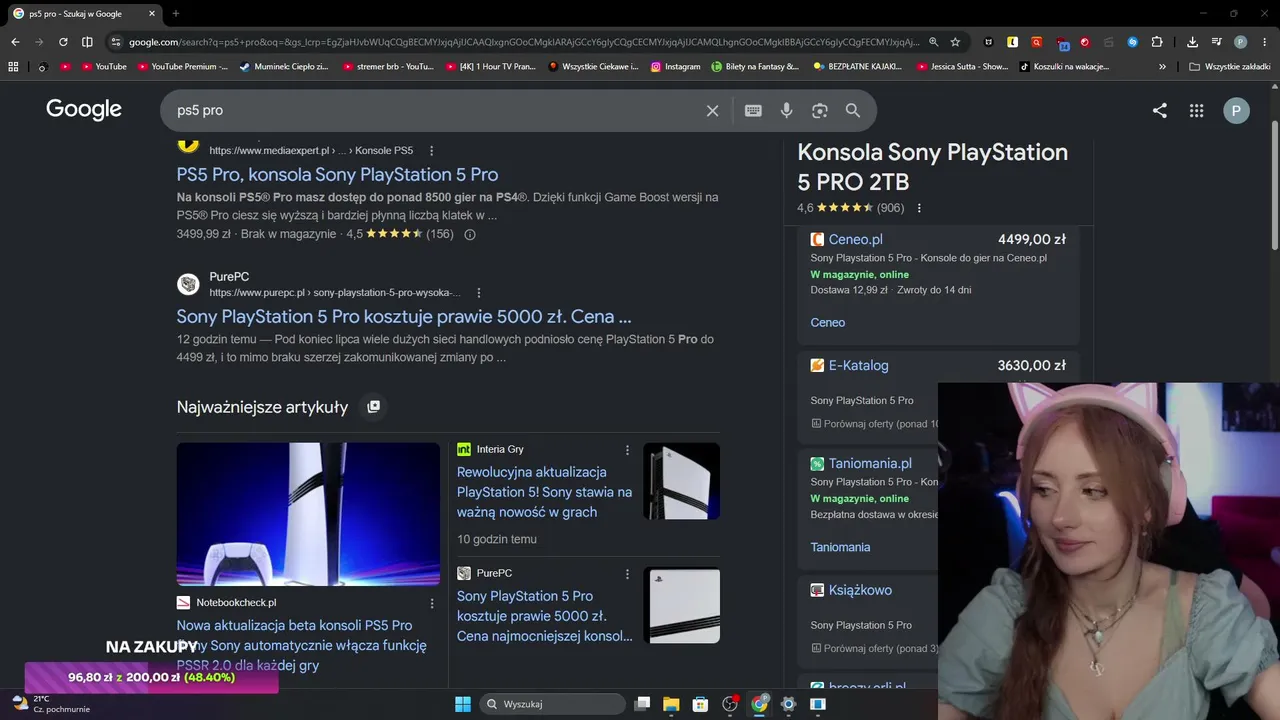This screenshot has height=720, width=1280.
Task: Open Windows Settings gear on the taskbar
Action: pyautogui.click(x=788, y=704)
